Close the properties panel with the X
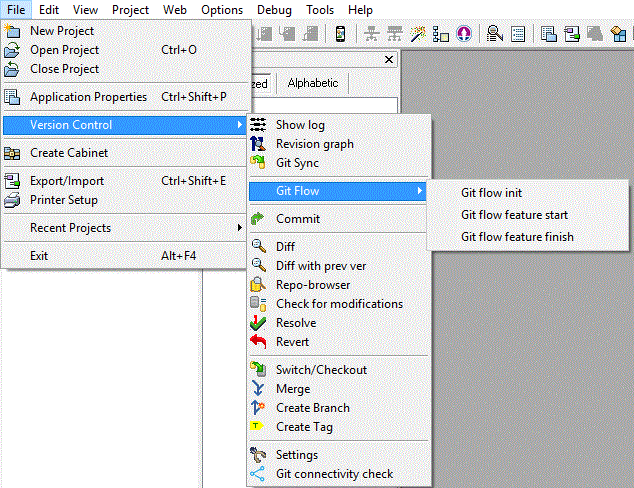634x488 pixels. (x=389, y=60)
